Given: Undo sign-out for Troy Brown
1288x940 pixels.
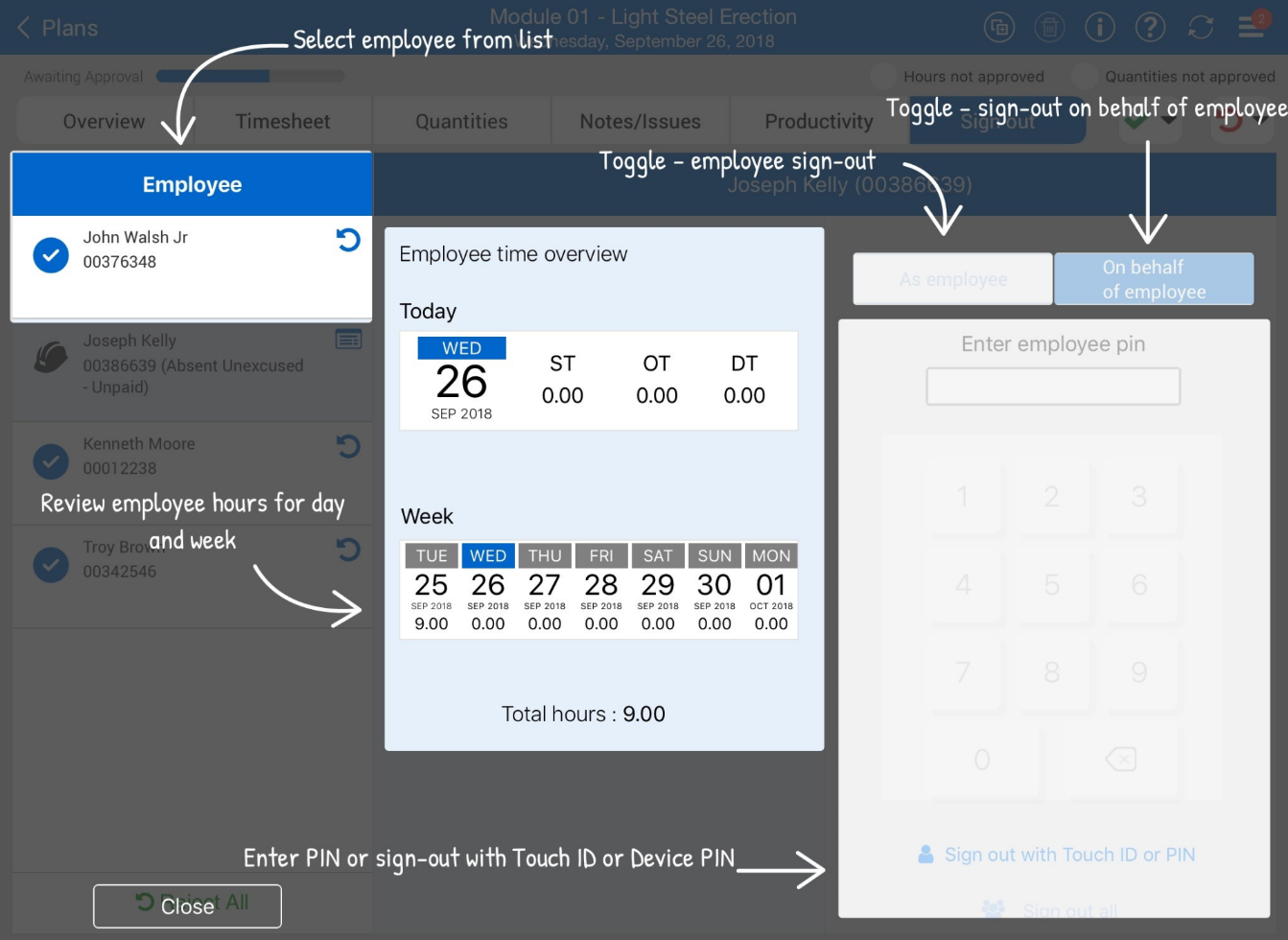Looking at the screenshot, I should pos(348,550).
